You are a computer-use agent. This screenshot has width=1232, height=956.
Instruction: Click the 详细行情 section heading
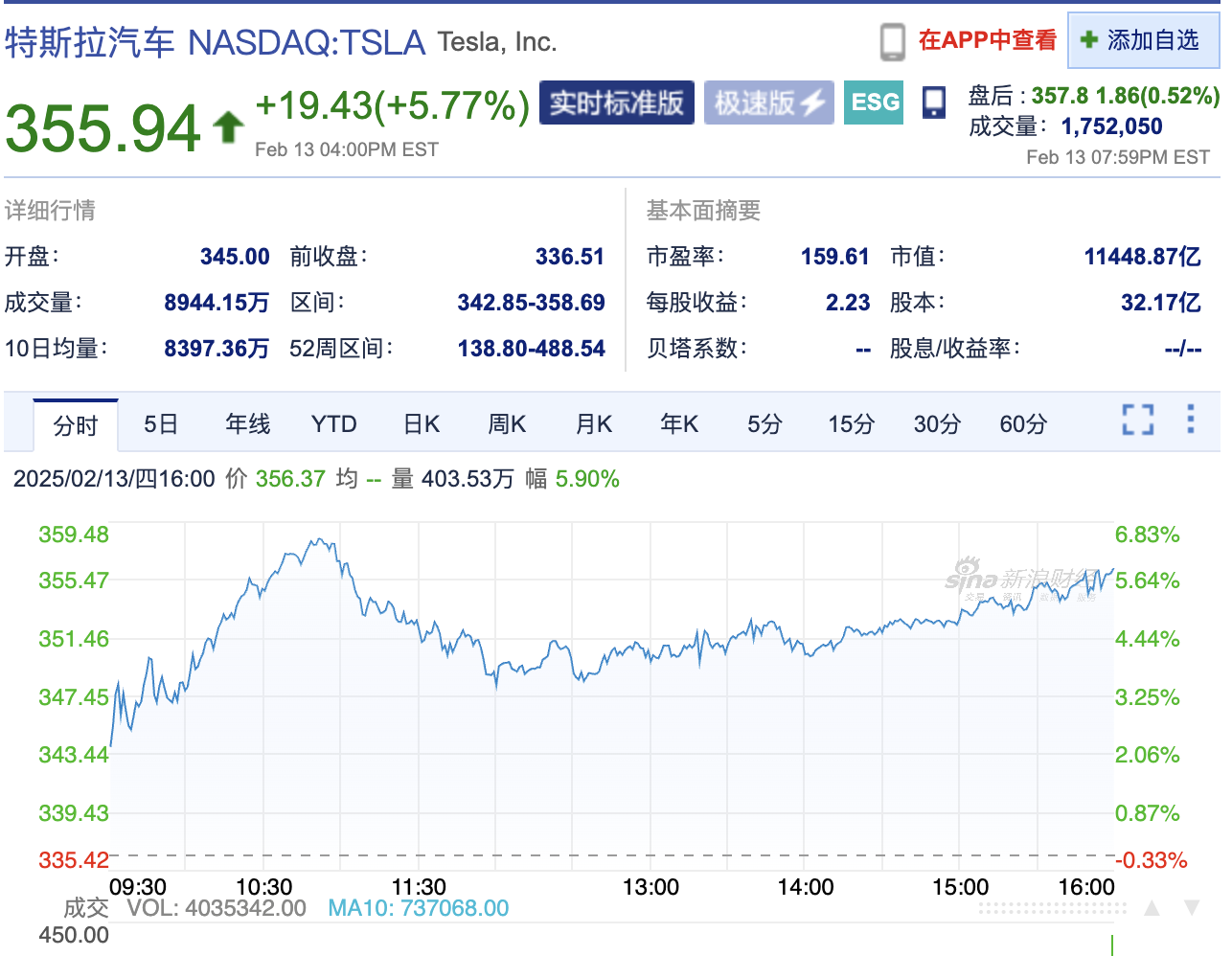(50, 211)
